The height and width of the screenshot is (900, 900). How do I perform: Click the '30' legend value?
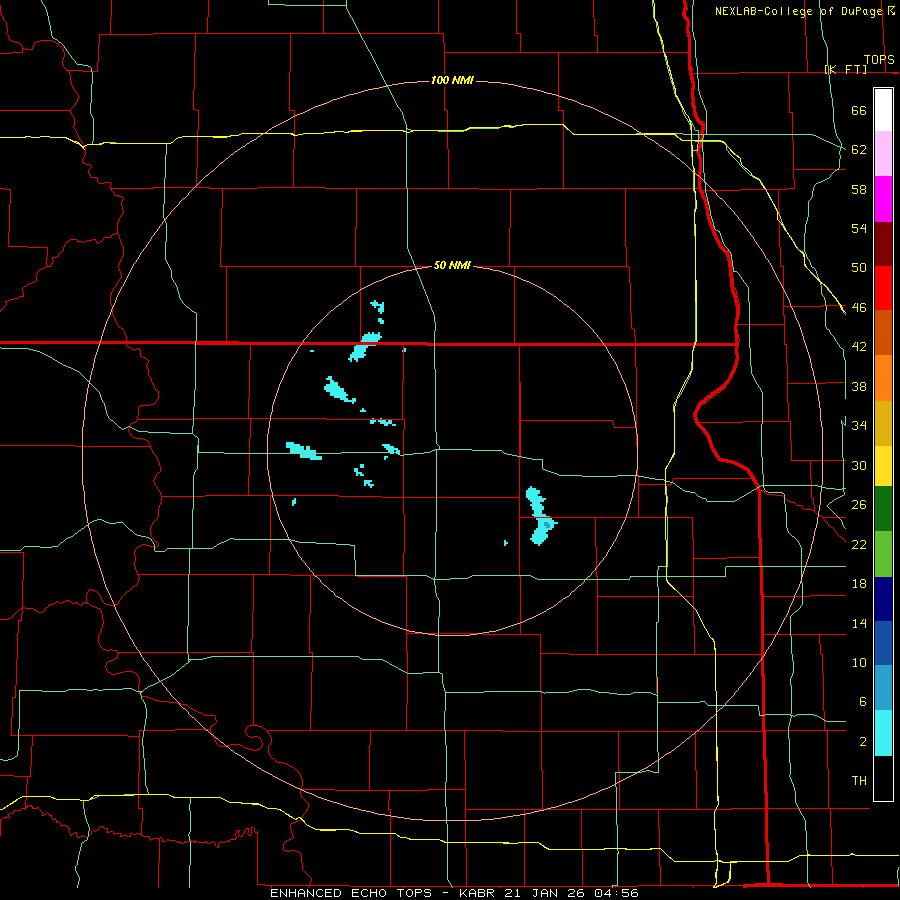tap(859, 465)
